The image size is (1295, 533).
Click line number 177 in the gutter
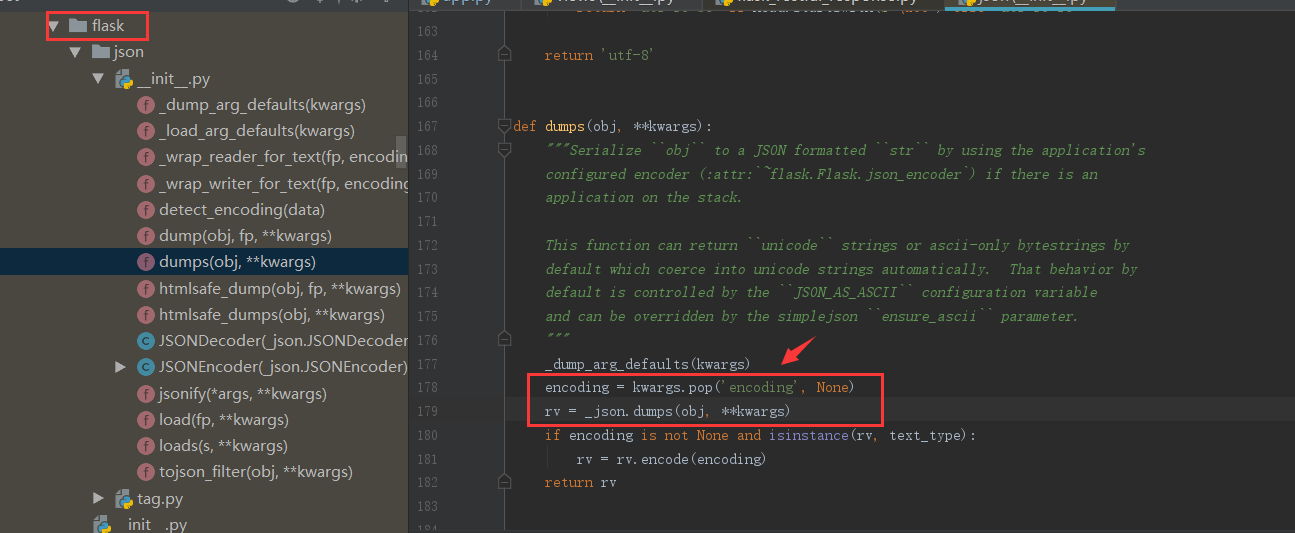coord(426,364)
